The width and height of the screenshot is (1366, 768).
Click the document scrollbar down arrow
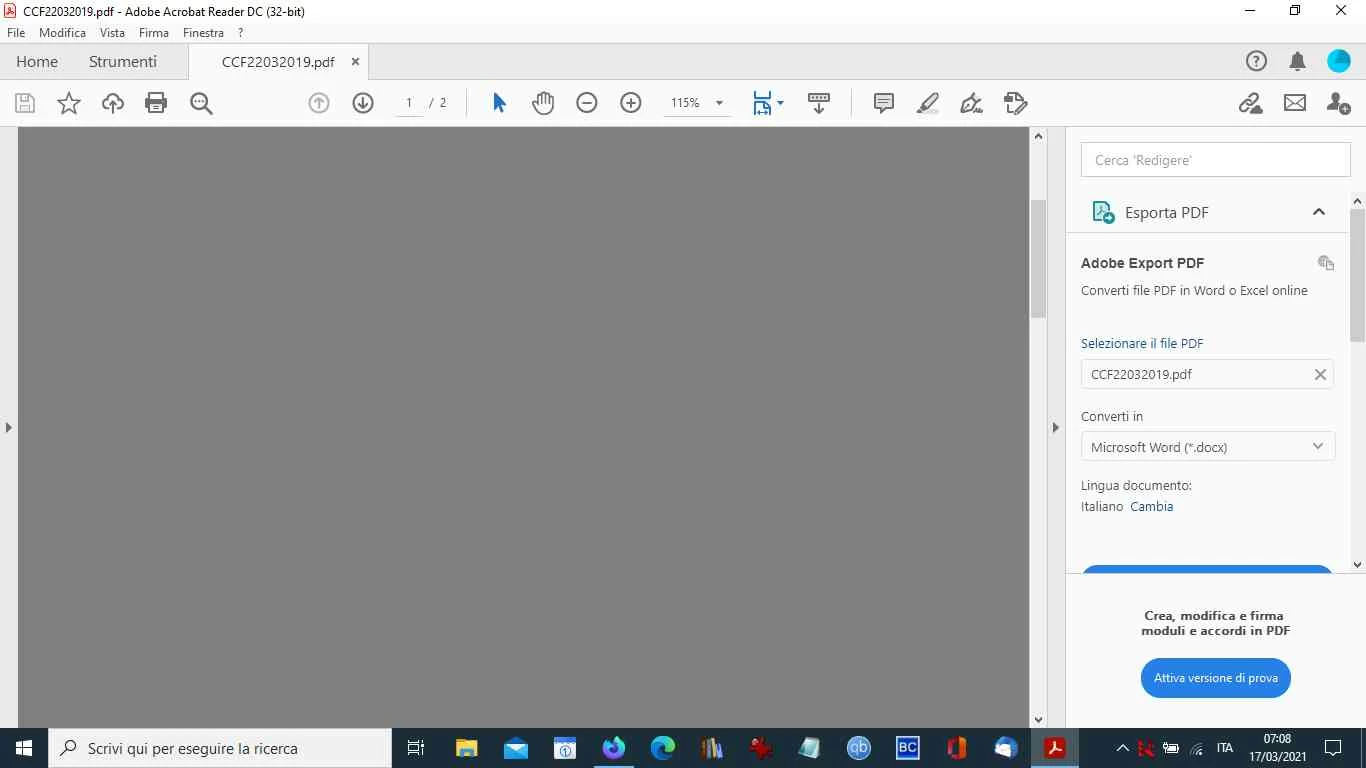1038,719
